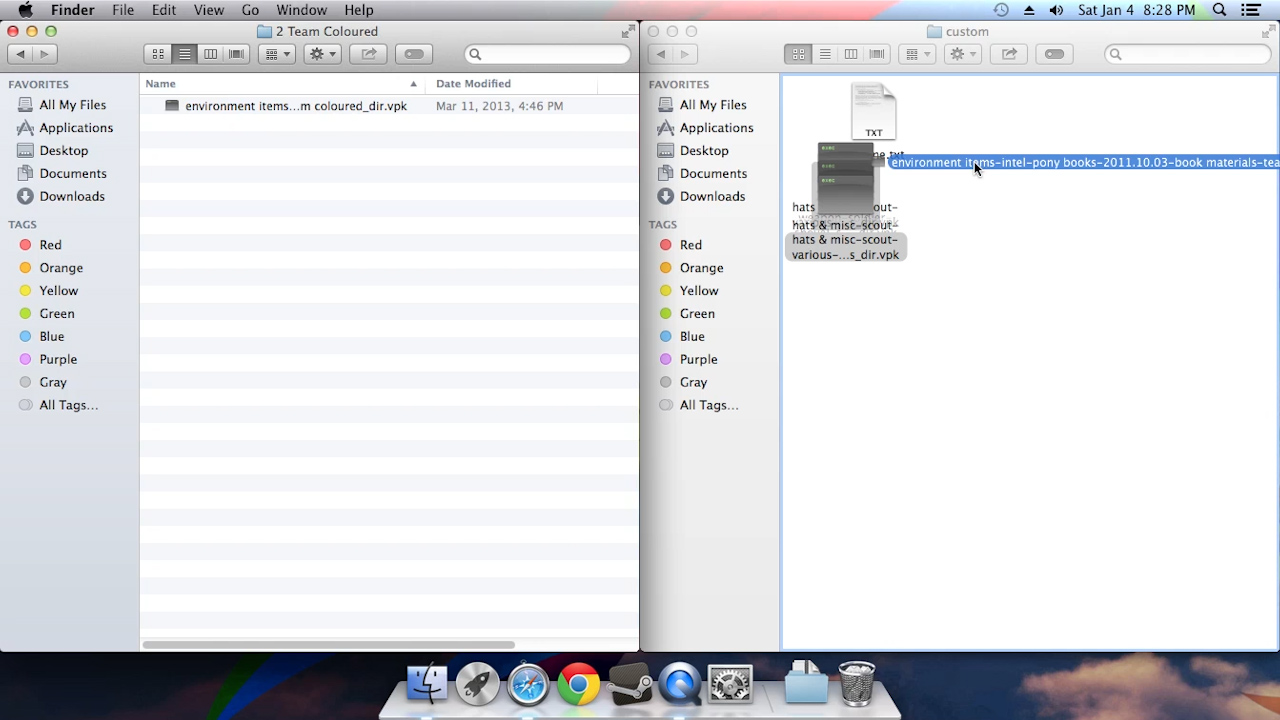Open the File menu
This screenshot has height=720, width=1280.
click(x=123, y=10)
